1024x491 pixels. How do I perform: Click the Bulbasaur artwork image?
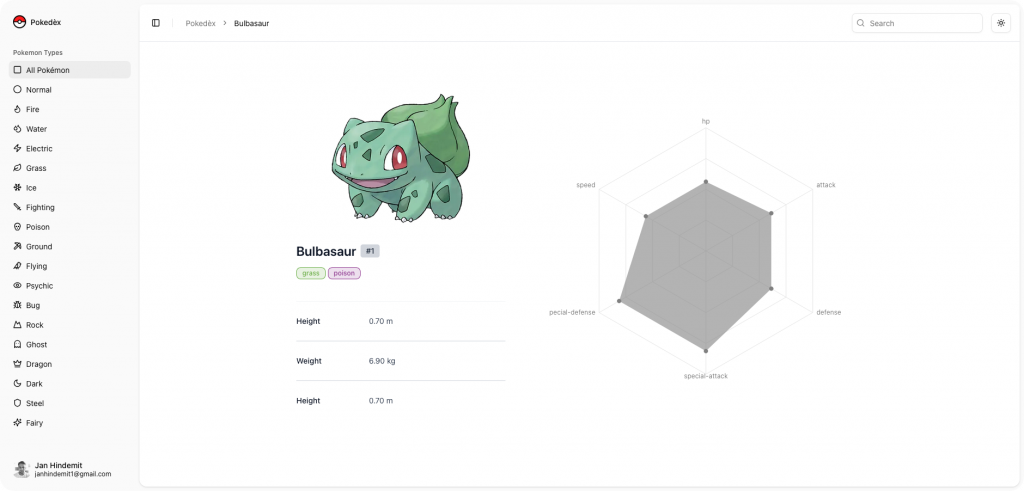point(400,158)
